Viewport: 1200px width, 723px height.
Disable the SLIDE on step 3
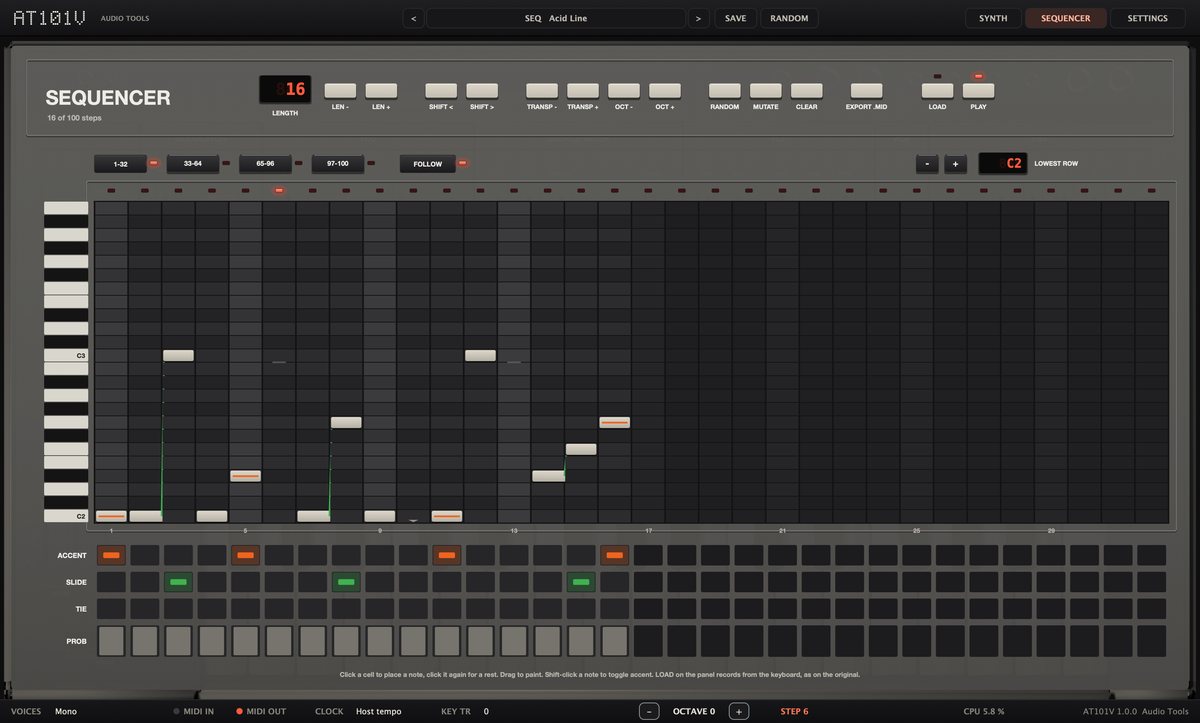(179, 581)
